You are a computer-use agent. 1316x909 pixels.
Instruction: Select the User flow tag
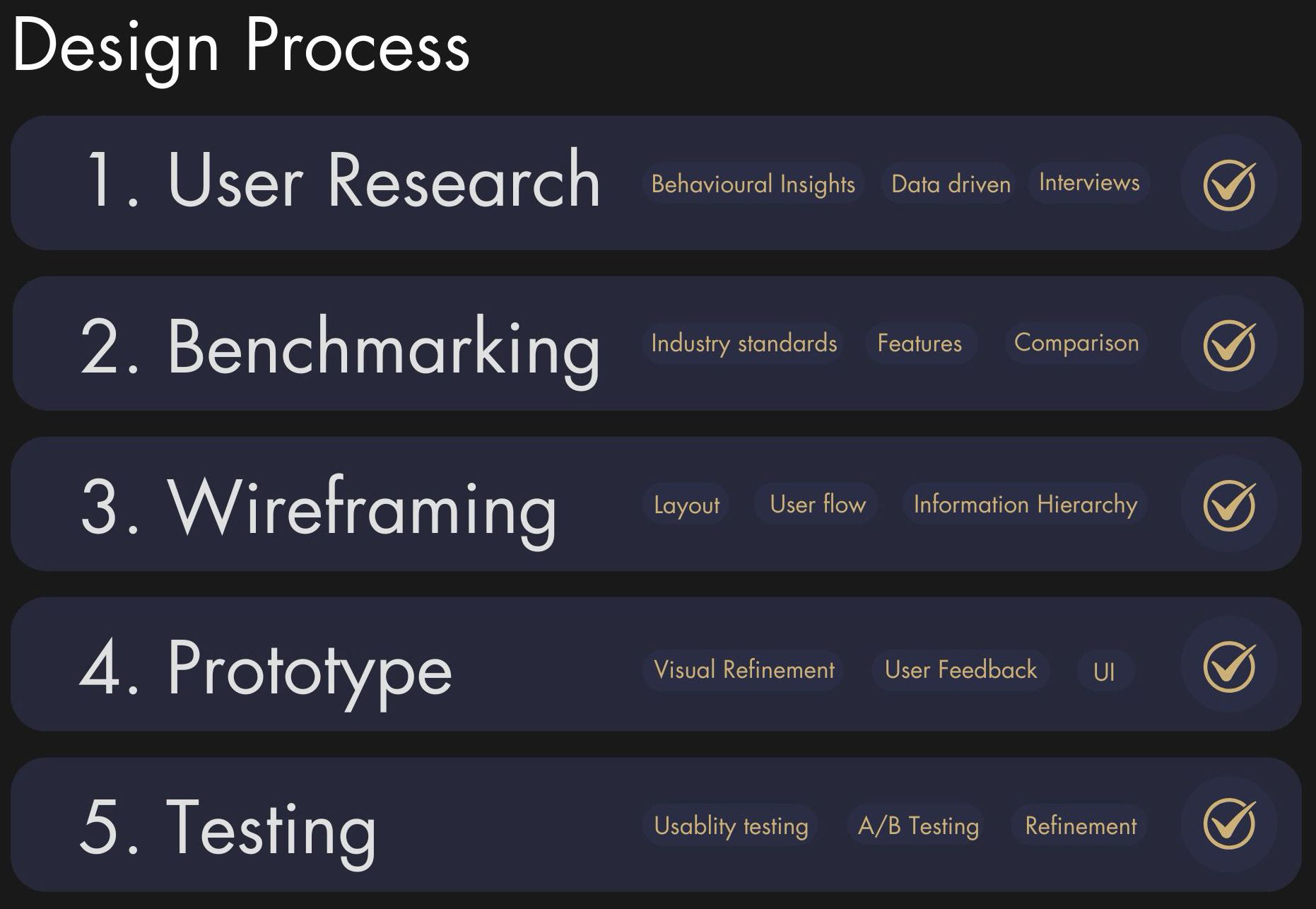click(817, 504)
